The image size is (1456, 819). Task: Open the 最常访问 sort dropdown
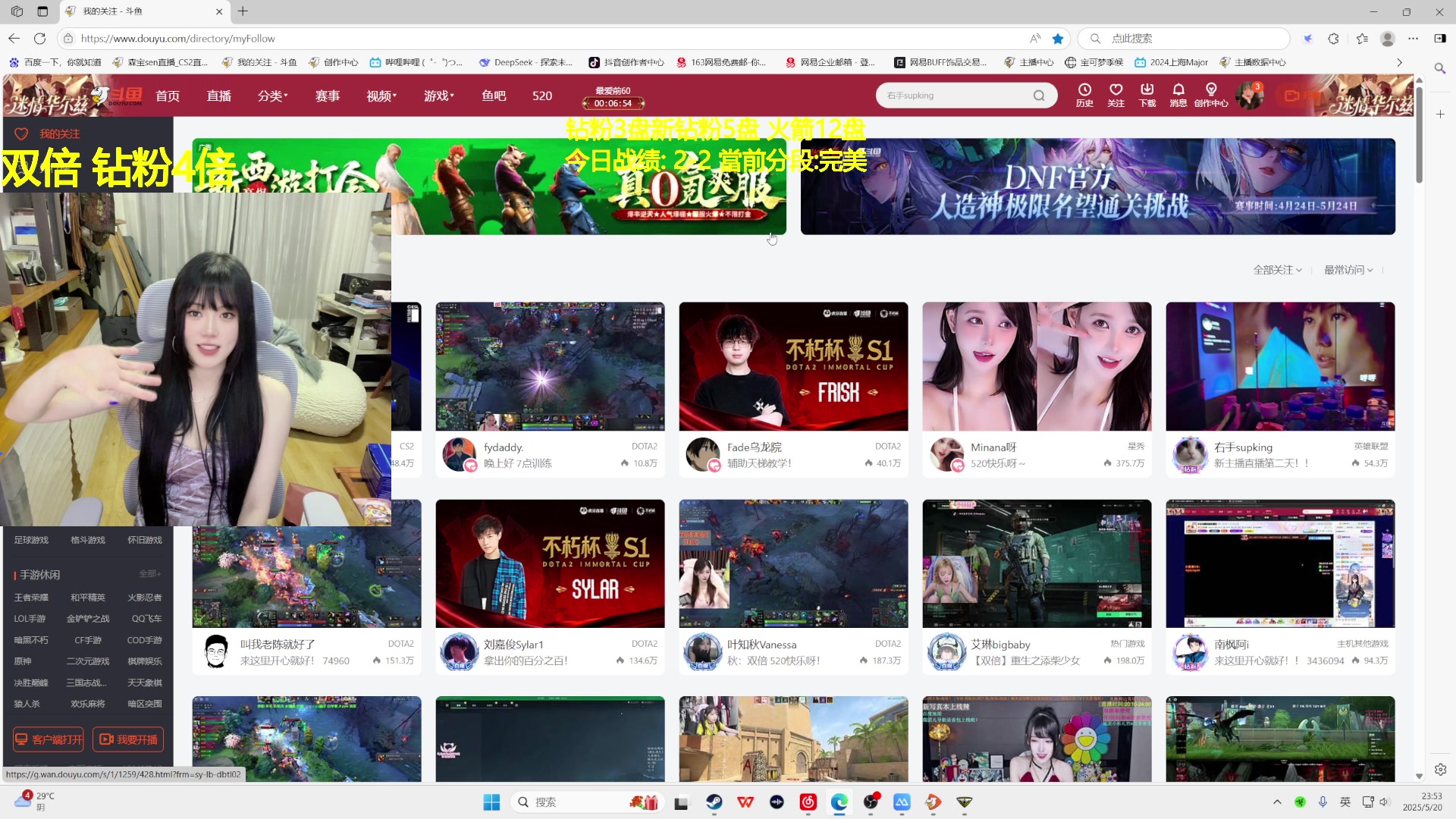coord(1348,270)
